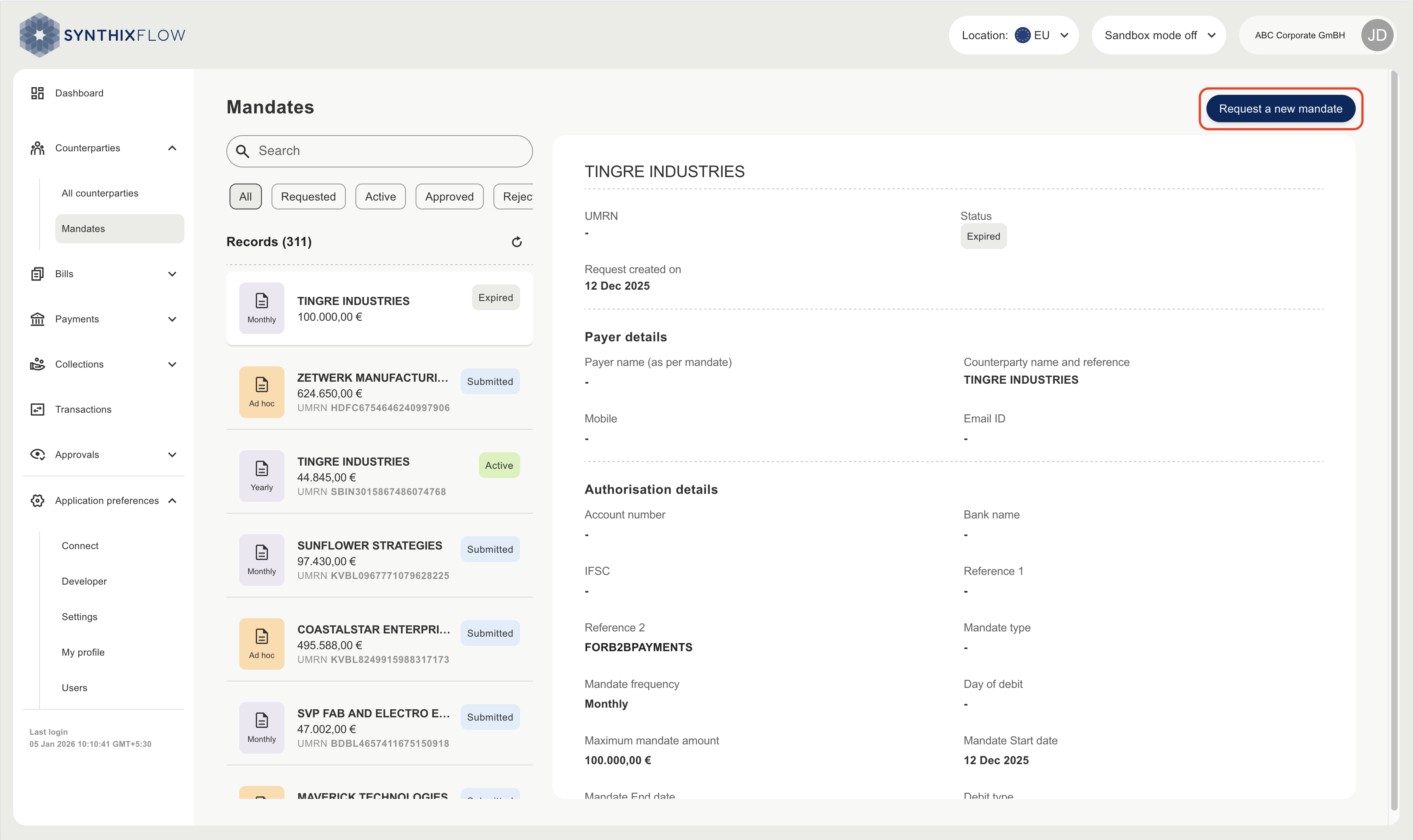The height and width of the screenshot is (840, 1413).
Task: Click Ad hoc icon for Zetwerk mandate
Action: (261, 392)
